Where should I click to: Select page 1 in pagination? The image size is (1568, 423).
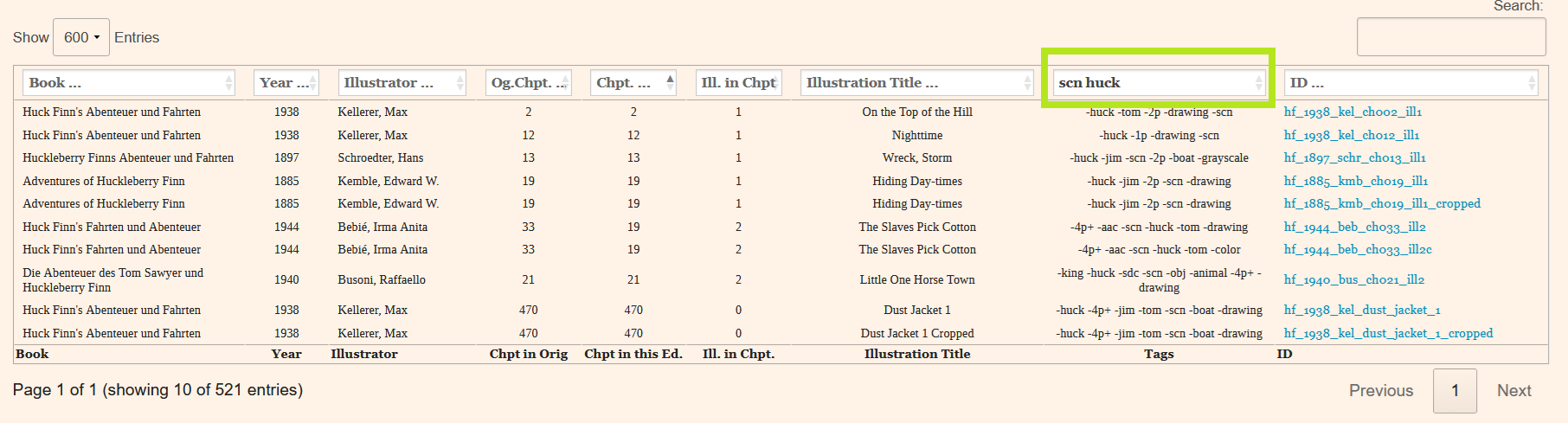tap(1455, 391)
